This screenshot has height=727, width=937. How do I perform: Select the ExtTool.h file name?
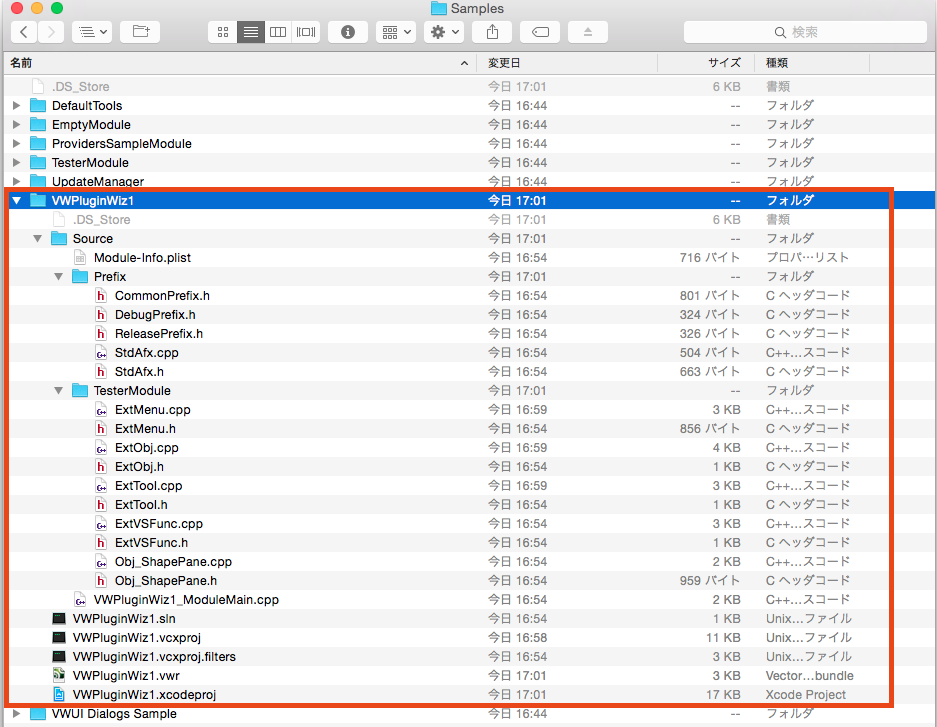(141, 505)
